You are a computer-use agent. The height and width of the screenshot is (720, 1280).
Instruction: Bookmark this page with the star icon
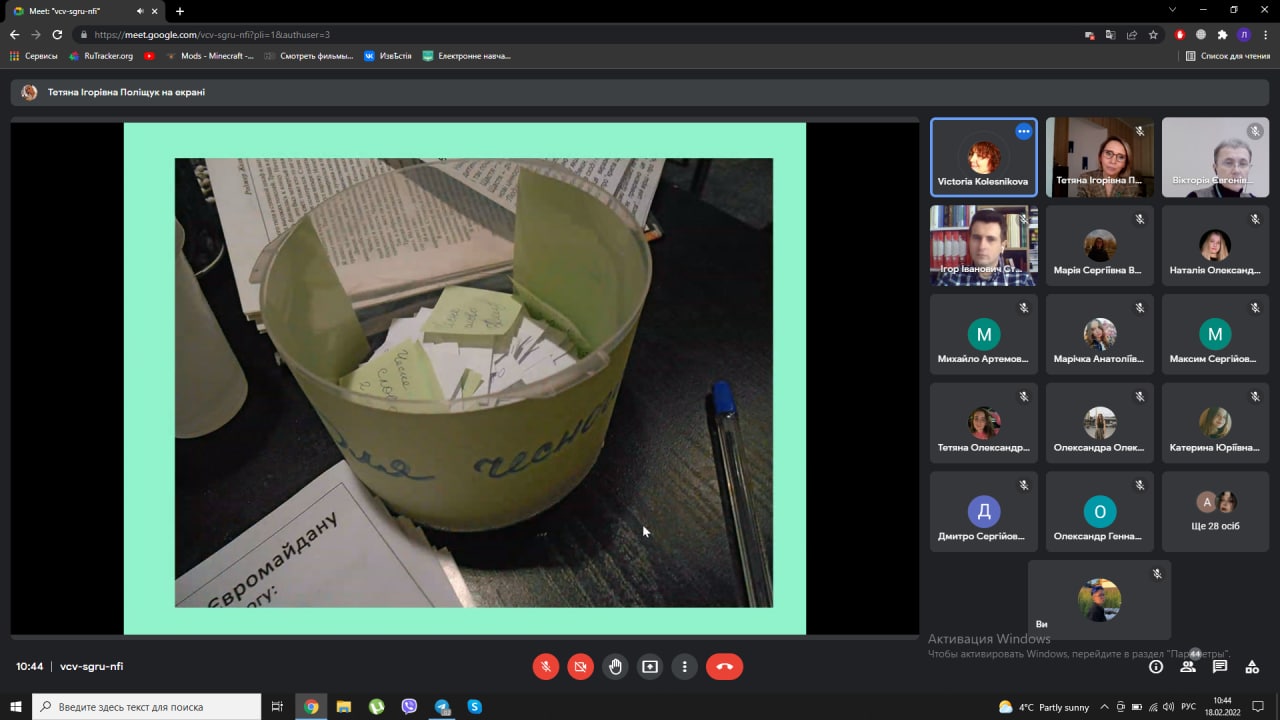[x=1153, y=34]
